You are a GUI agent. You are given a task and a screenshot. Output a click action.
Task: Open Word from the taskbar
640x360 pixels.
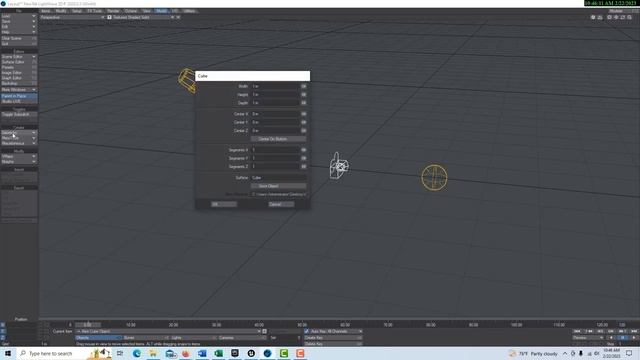pos(202,353)
